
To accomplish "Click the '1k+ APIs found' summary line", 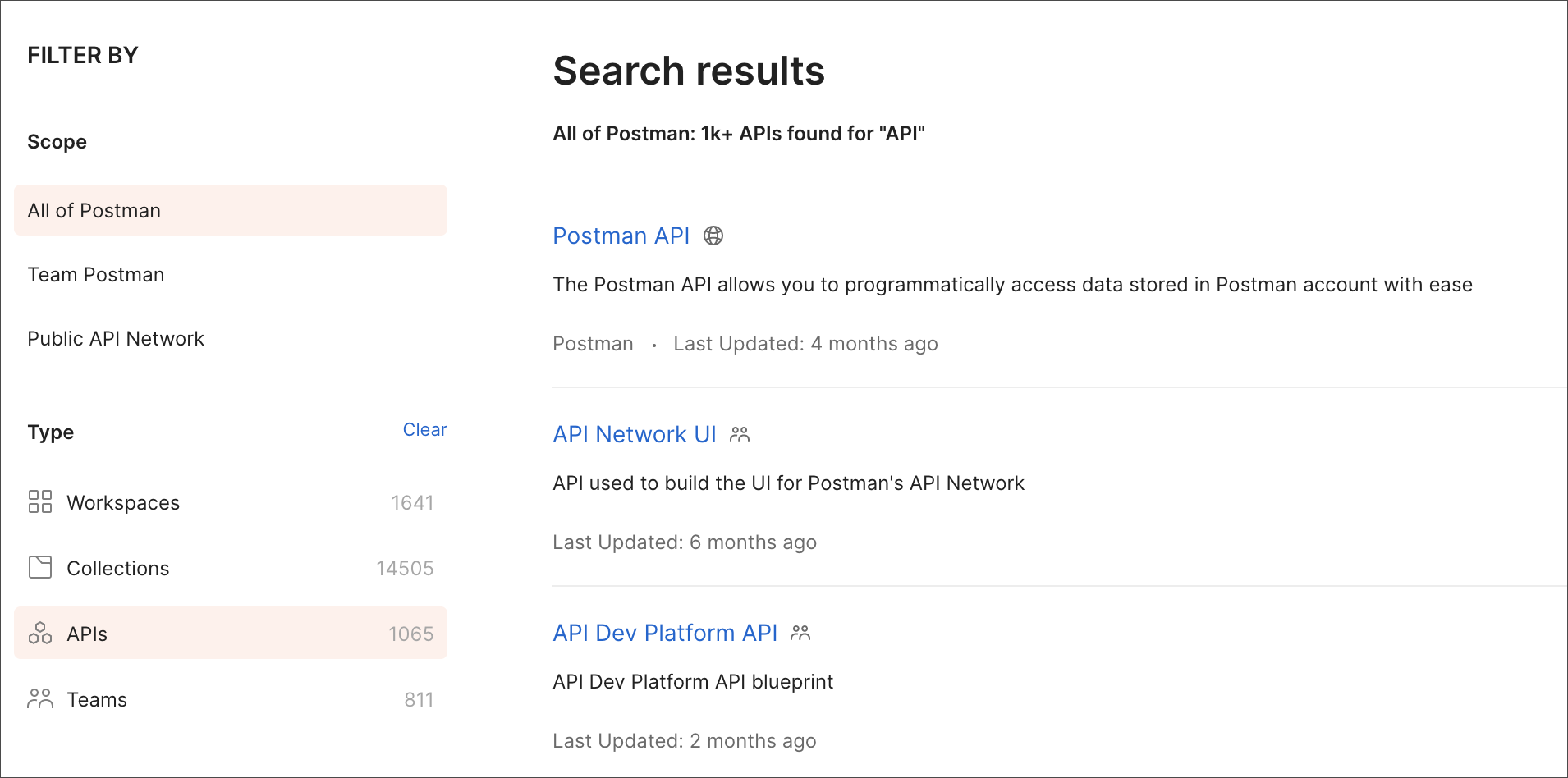I will click(739, 133).
